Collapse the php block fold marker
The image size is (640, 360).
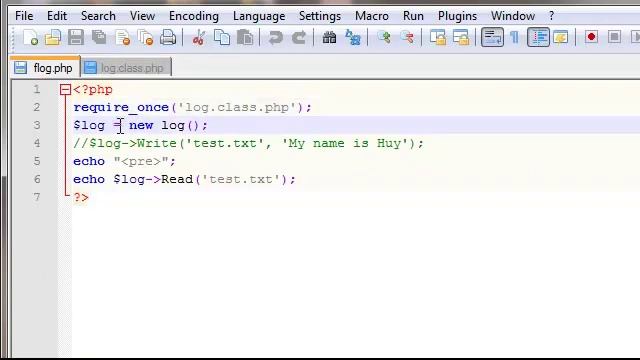click(65, 90)
